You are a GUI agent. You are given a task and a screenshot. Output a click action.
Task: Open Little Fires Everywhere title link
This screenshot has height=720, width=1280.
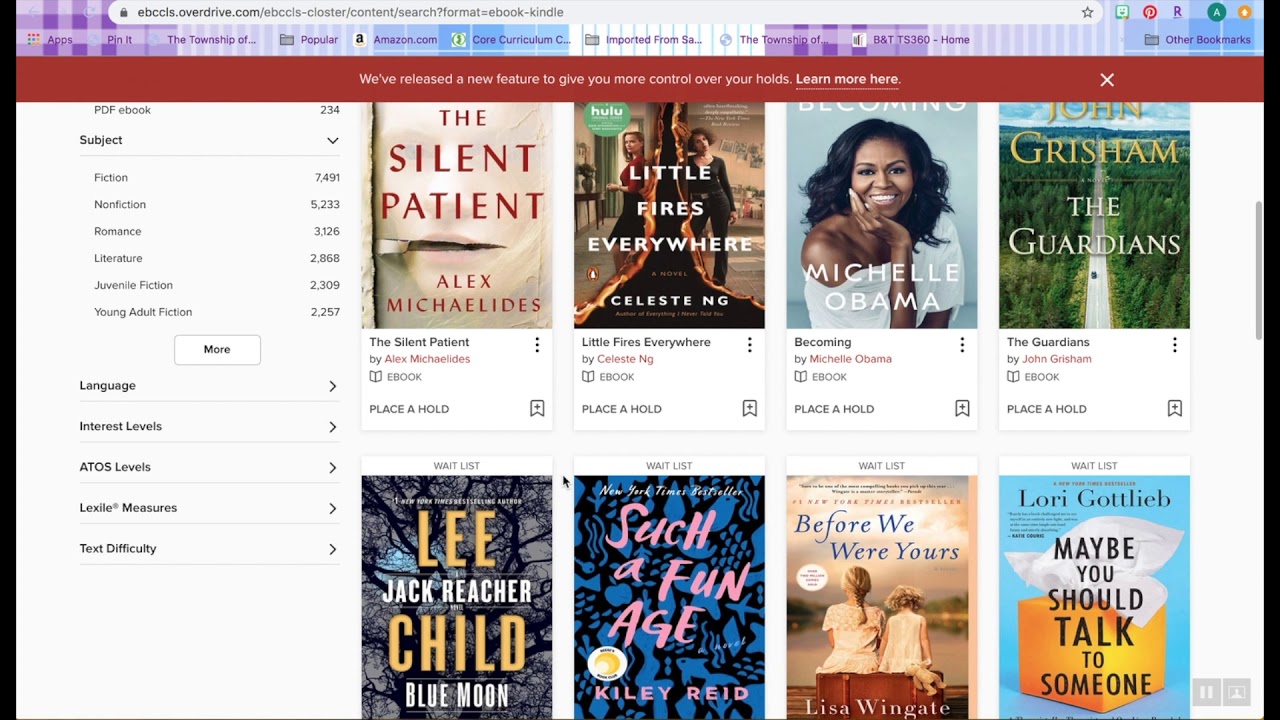(646, 342)
